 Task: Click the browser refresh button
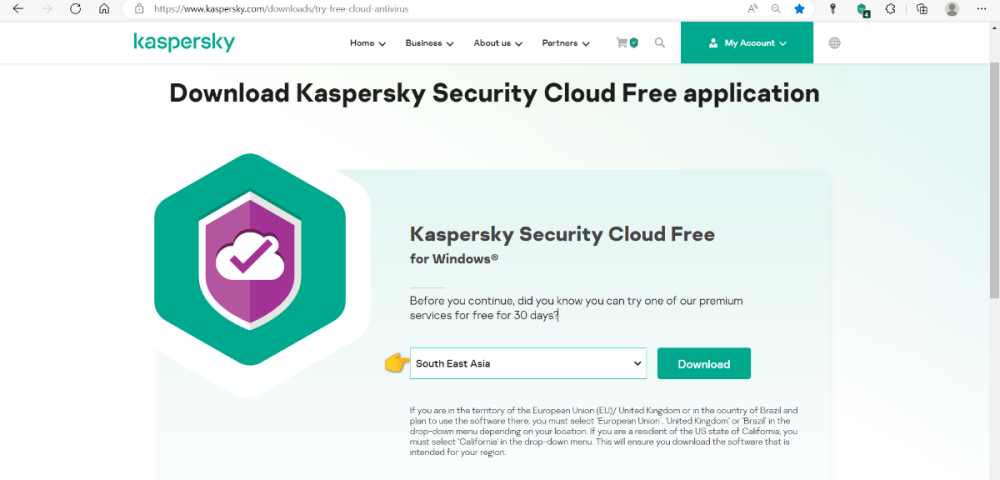click(x=75, y=8)
